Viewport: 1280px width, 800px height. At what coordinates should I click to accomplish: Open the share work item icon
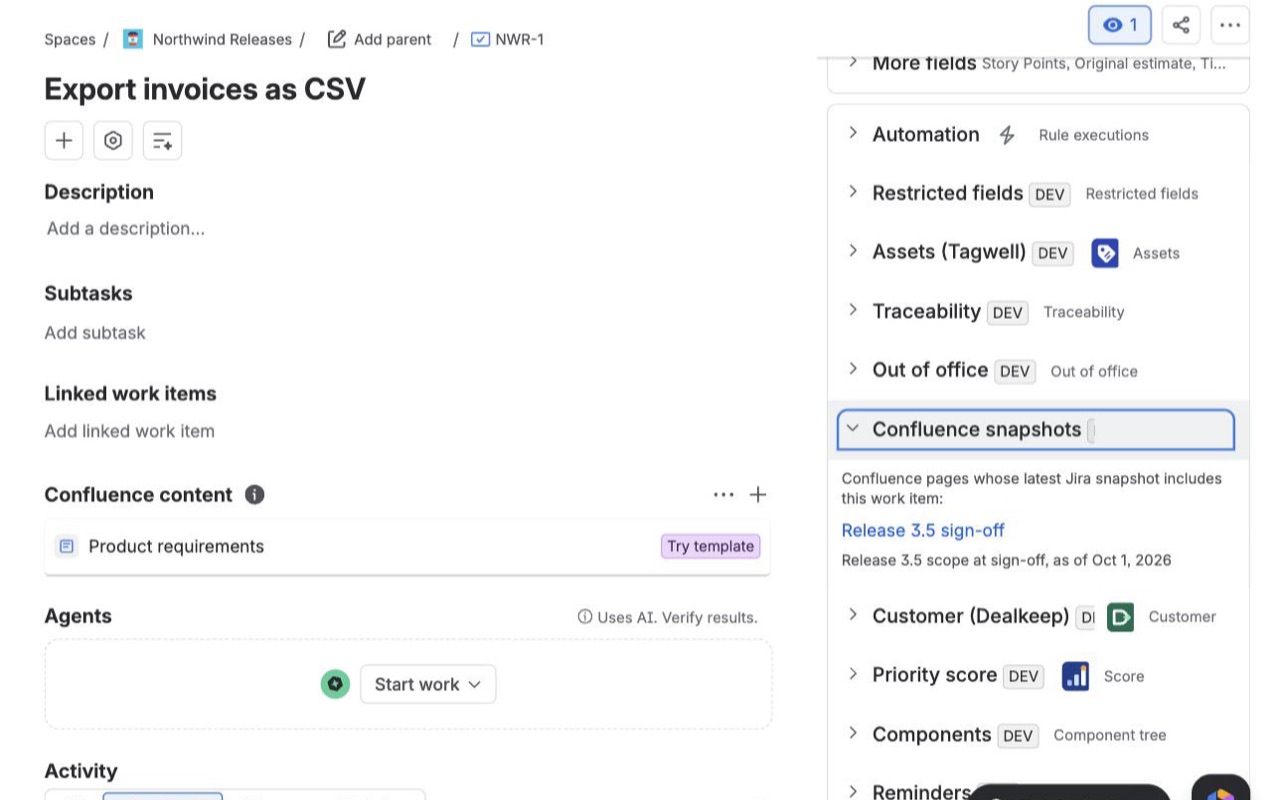1181,25
